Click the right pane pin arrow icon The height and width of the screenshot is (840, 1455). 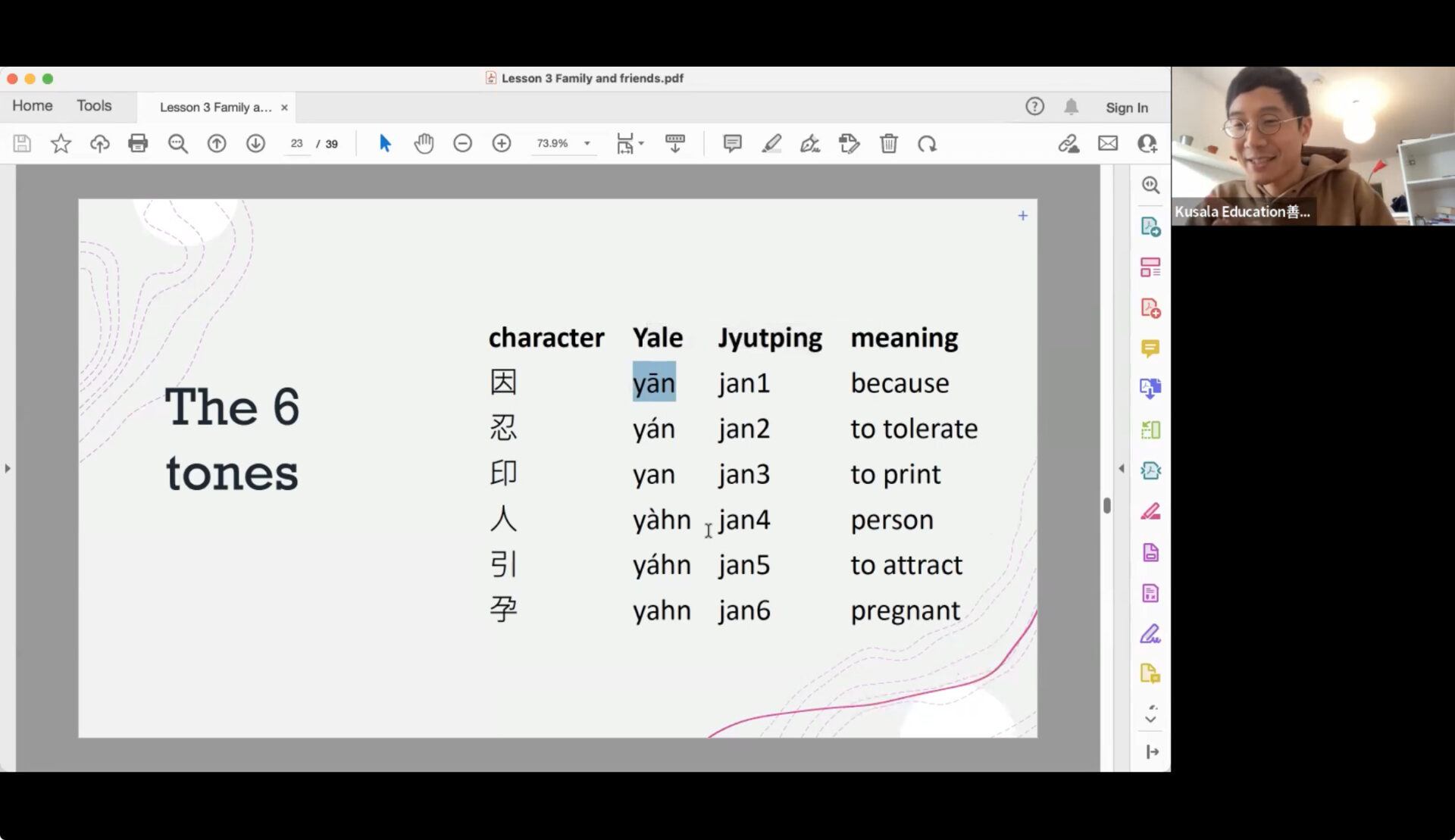click(1152, 751)
